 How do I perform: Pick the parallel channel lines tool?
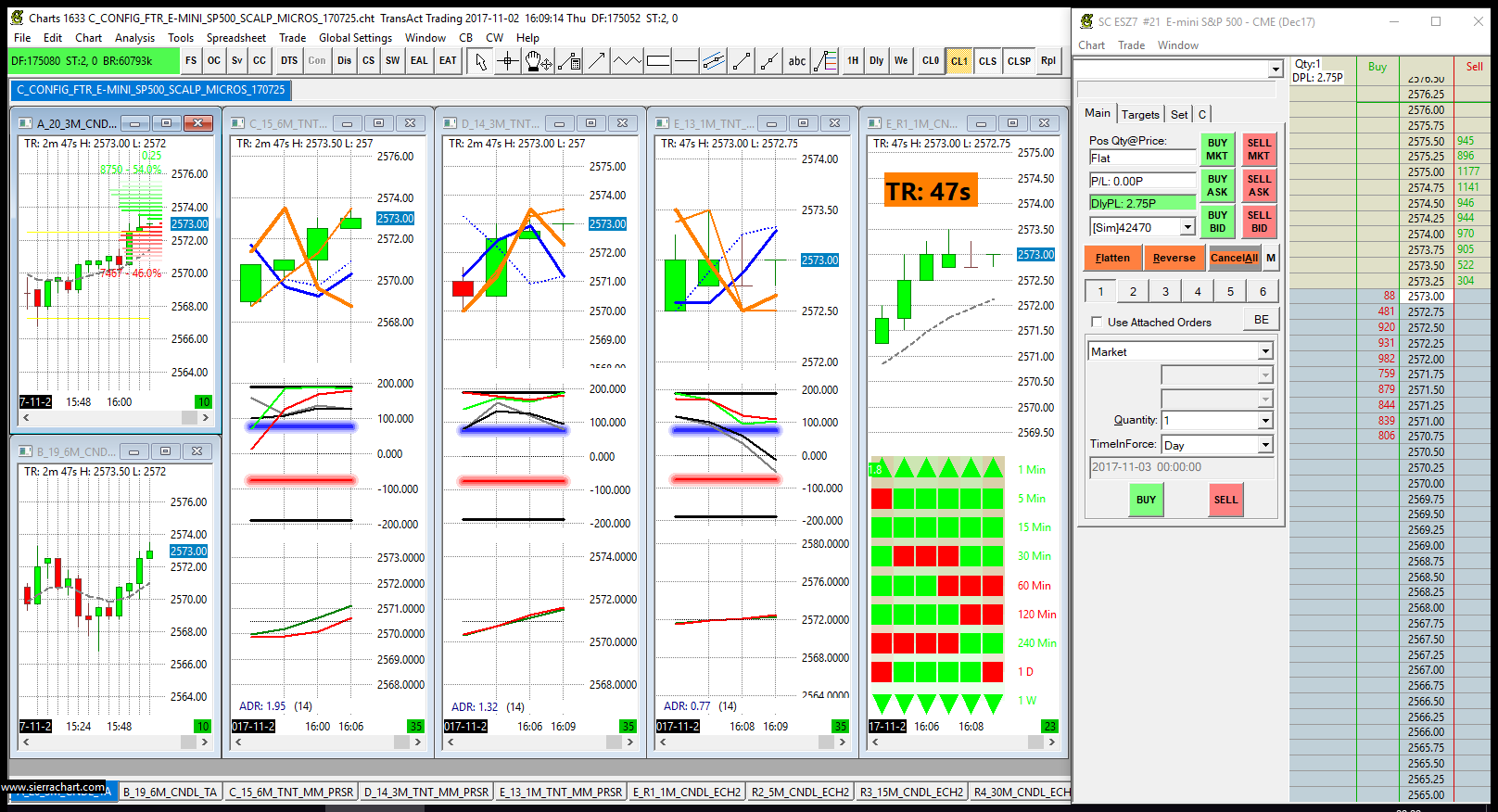(714, 61)
